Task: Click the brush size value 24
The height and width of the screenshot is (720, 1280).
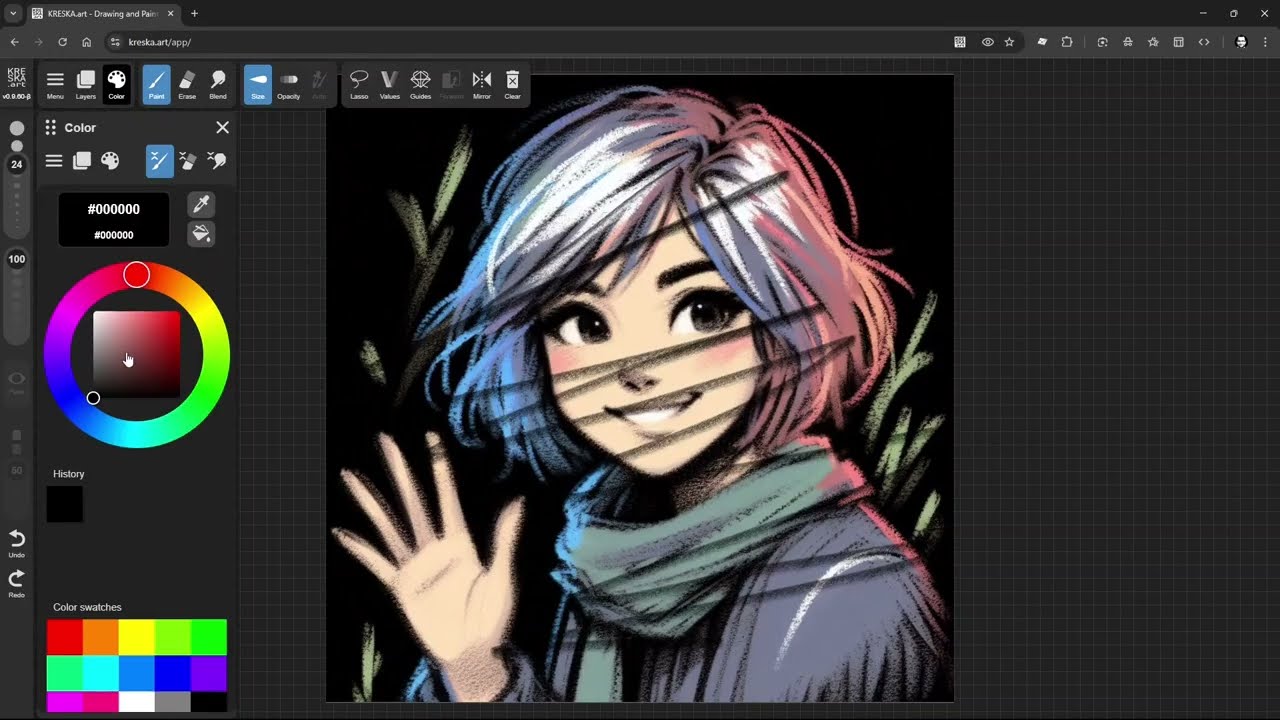Action: 17,164
